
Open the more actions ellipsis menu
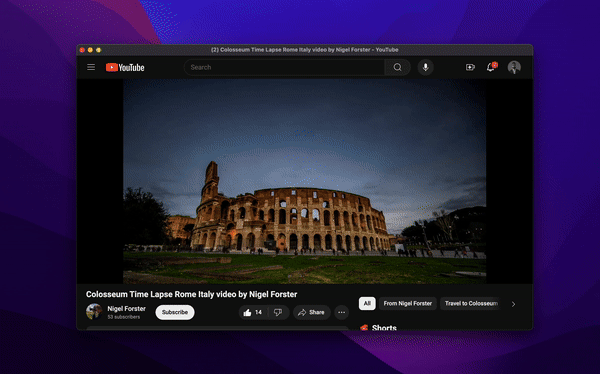pos(341,312)
